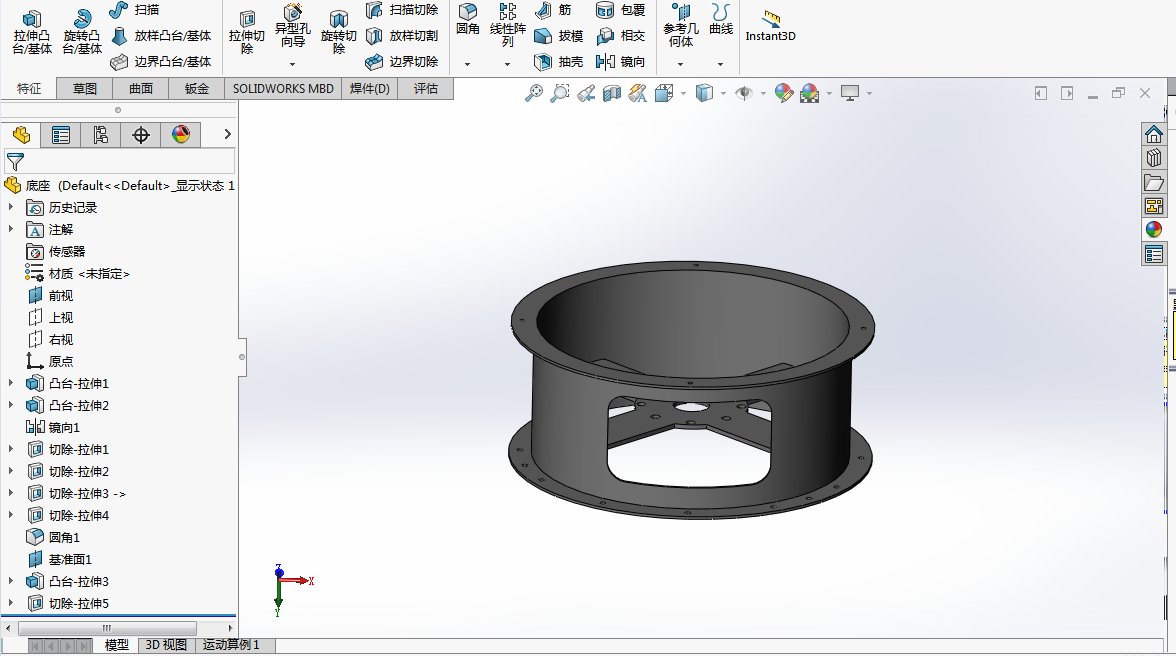Open the DimXpertManager crosshair tab
Image resolution: width=1176 pixels, height=656 pixels.
[140, 135]
